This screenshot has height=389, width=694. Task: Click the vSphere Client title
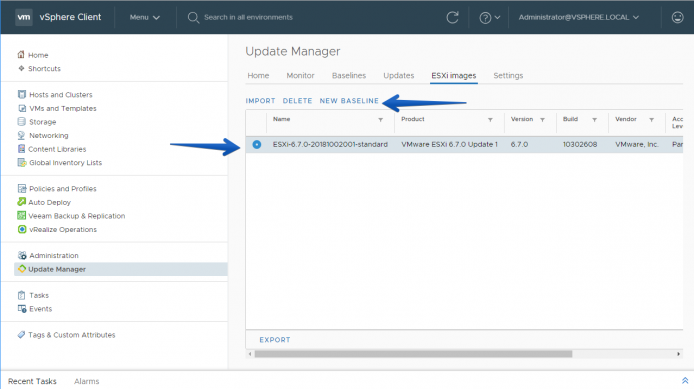pyautogui.click(x=70, y=17)
